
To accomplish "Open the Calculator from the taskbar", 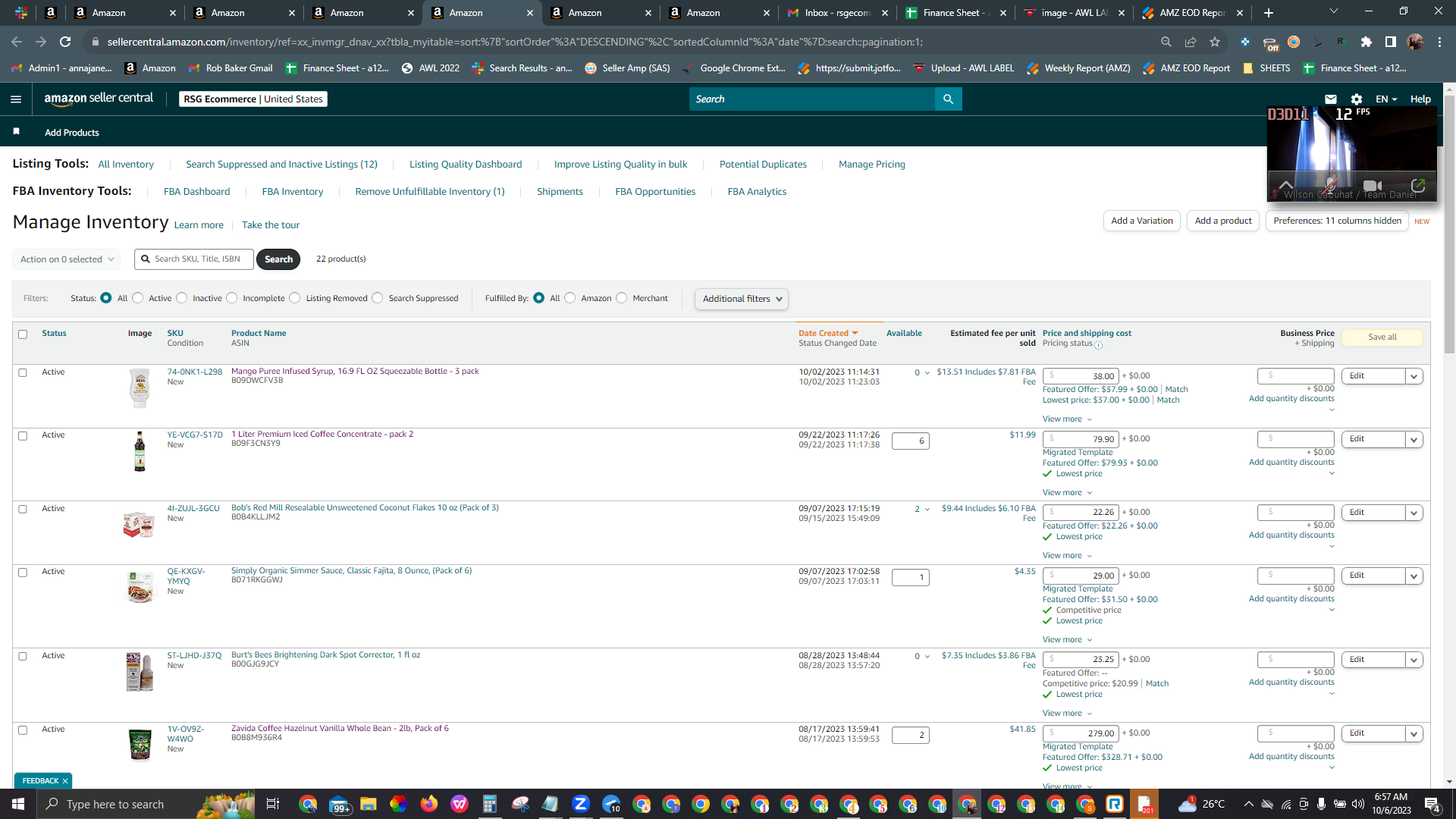I will coord(490,804).
